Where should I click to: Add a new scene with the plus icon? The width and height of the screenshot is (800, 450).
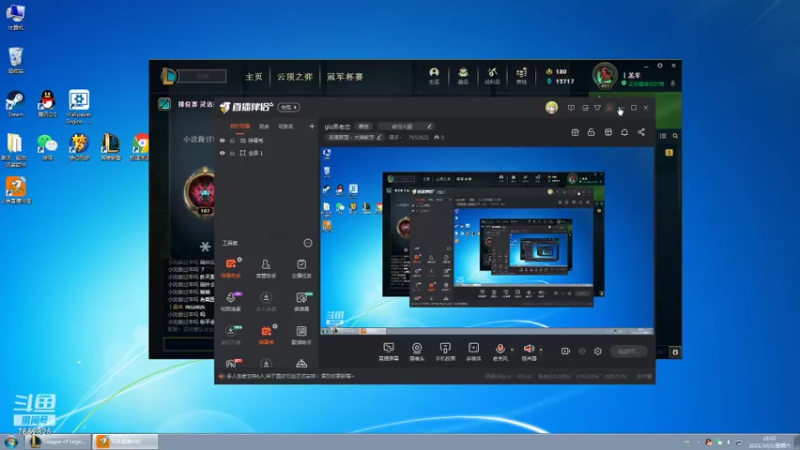312,126
